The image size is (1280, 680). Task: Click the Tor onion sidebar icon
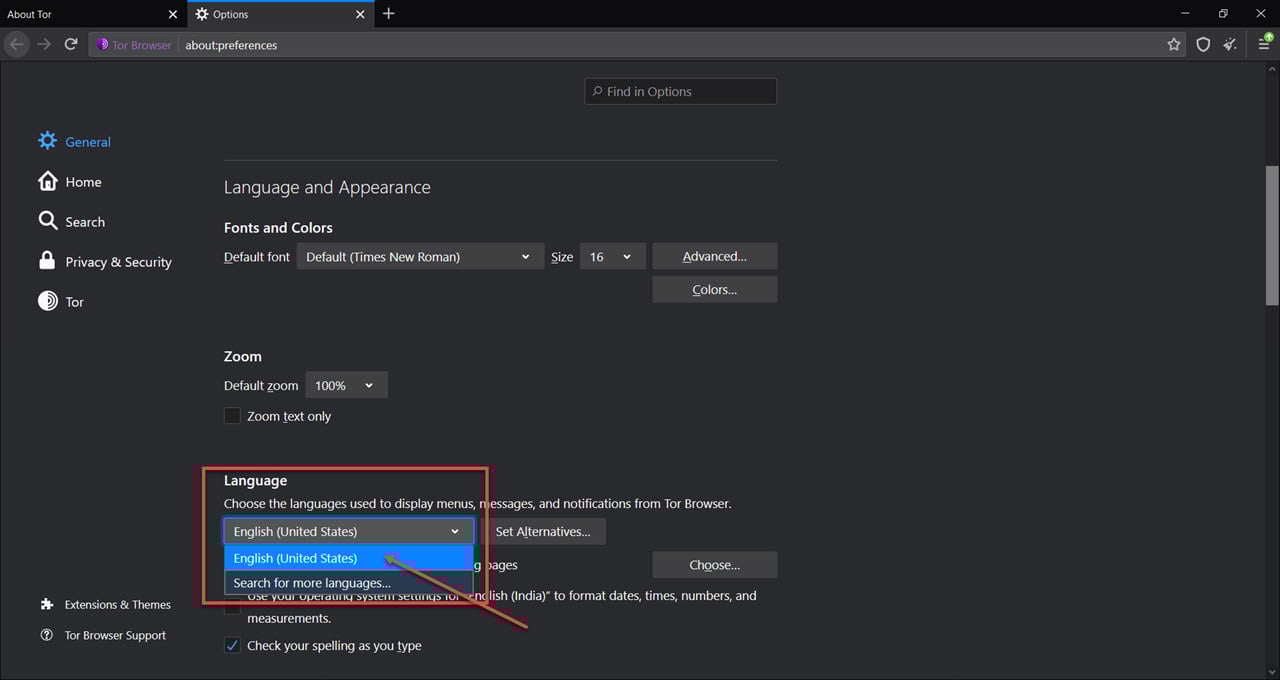click(x=47, y=301)
